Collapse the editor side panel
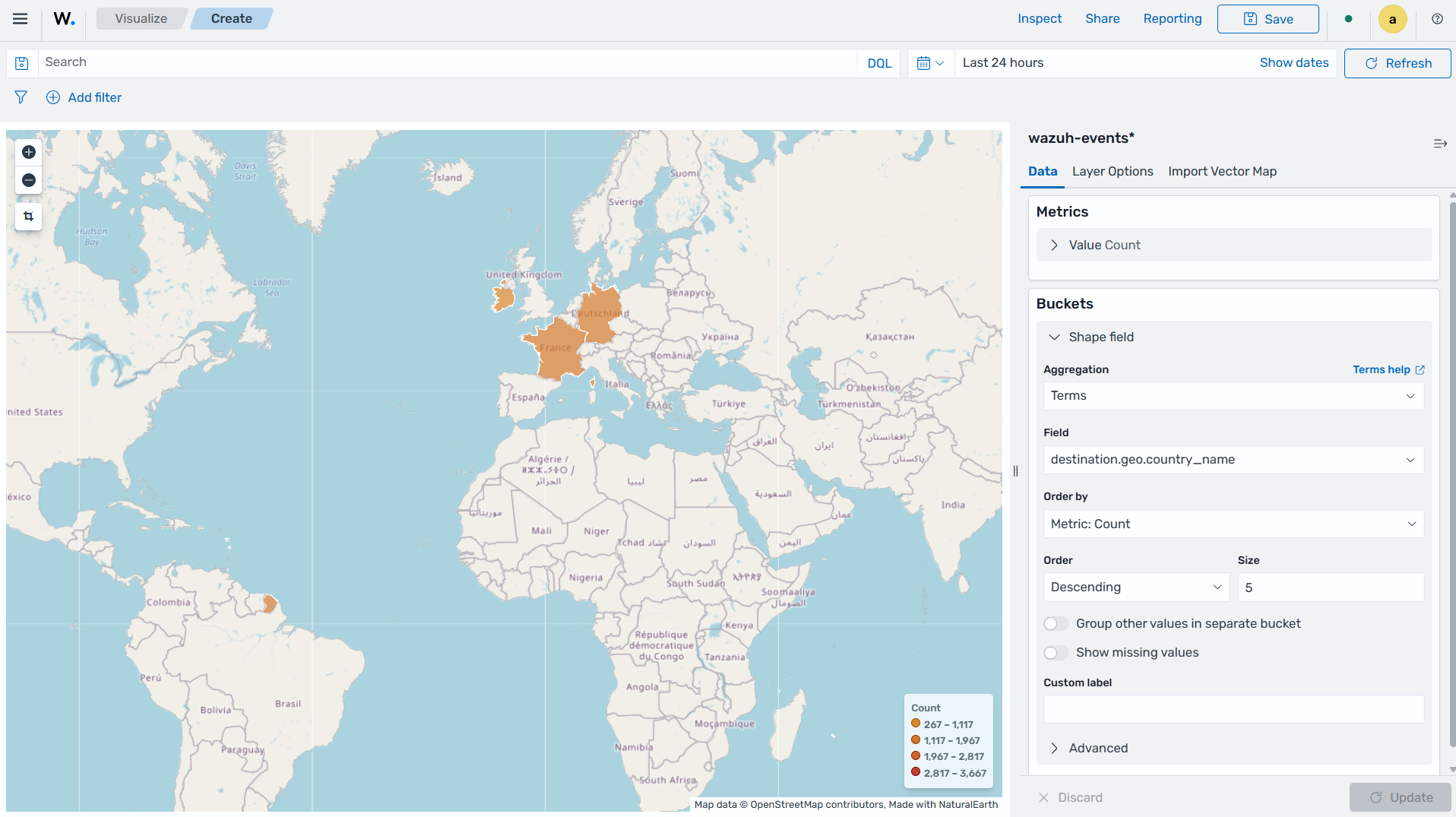1456x817 pixels. (x=1440, y=143)
